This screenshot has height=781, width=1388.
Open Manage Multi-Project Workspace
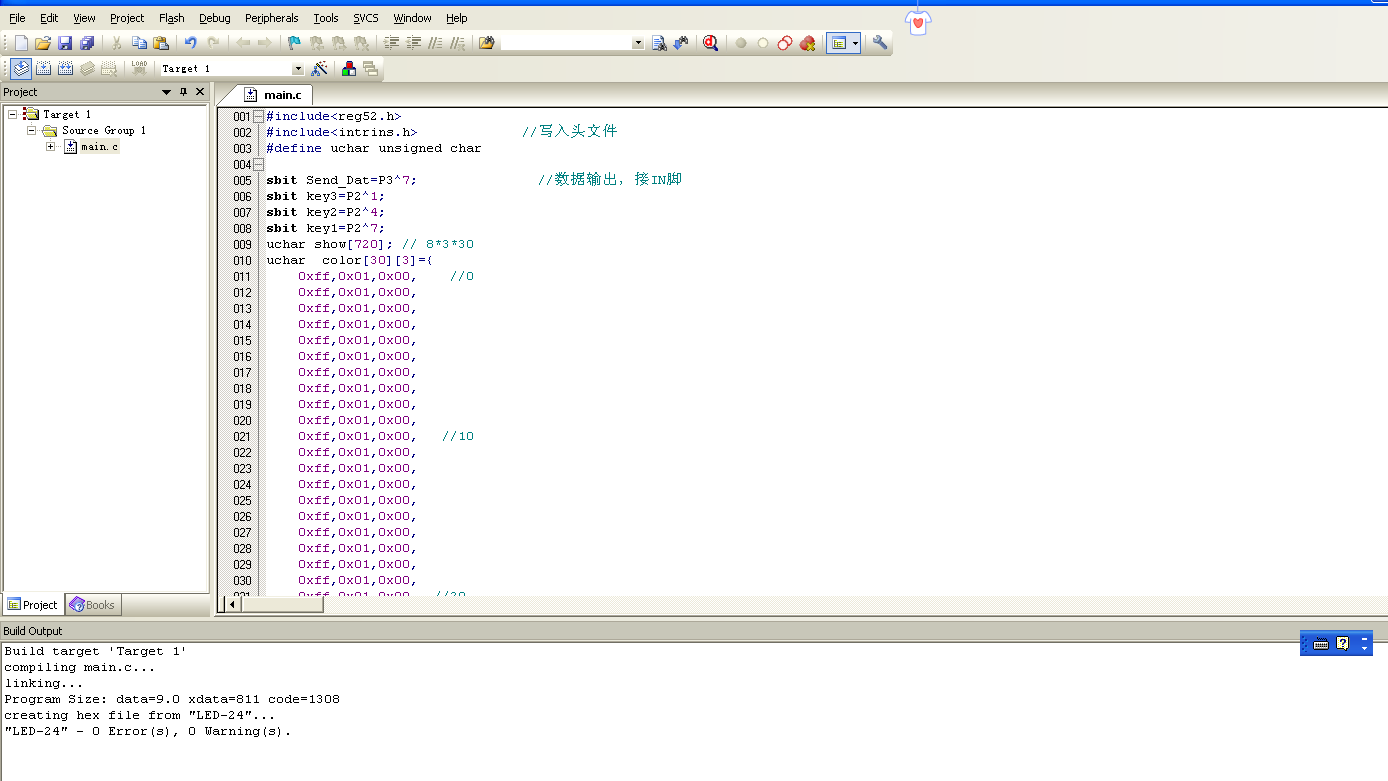point(370,68)
